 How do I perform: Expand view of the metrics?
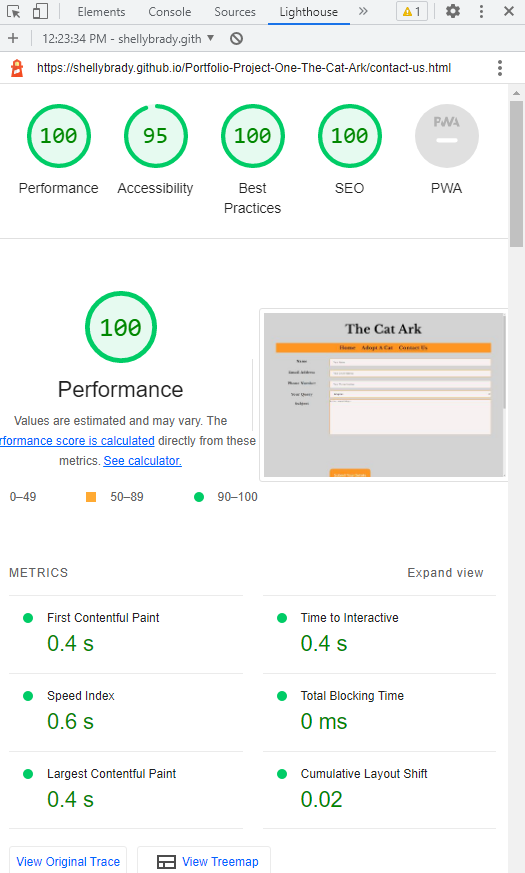click(445, 573)
